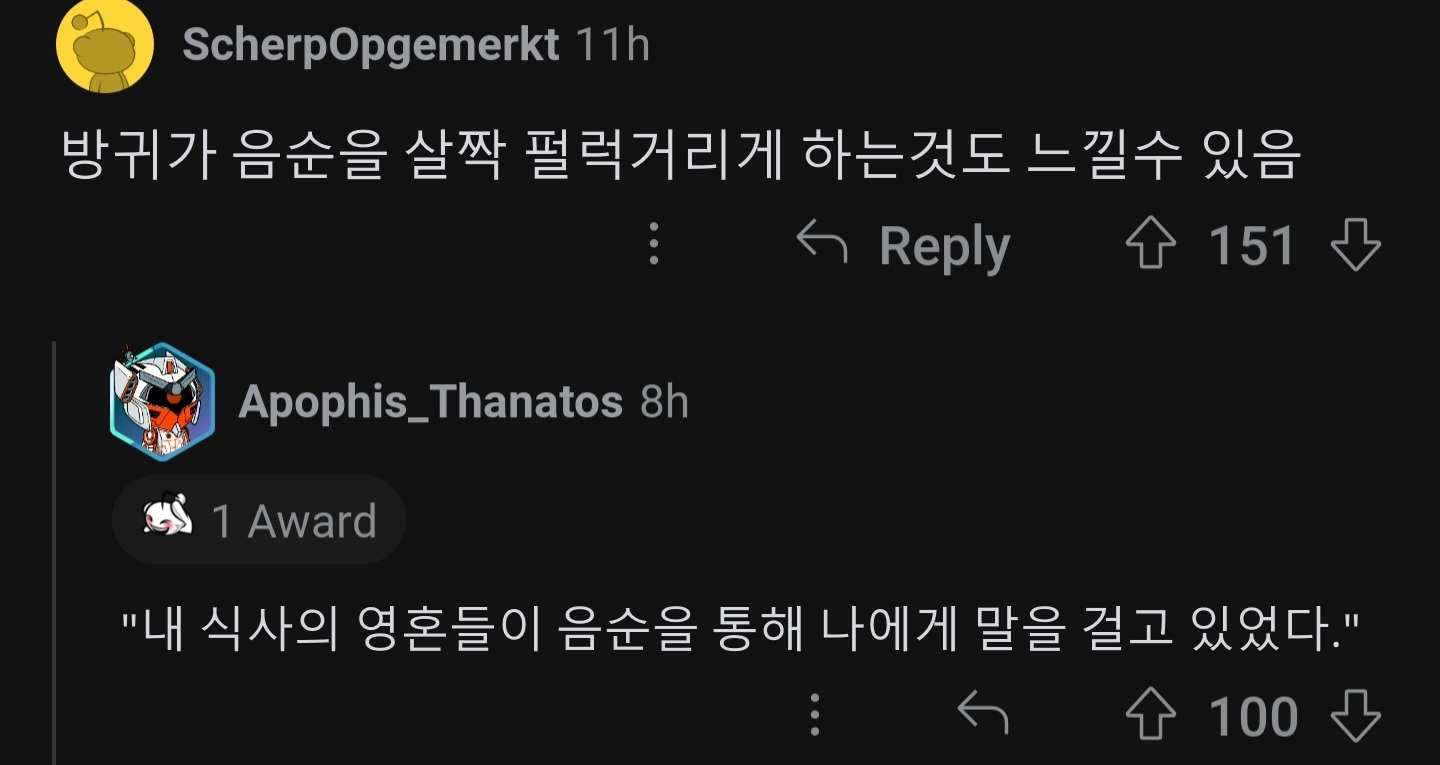
Task: Visit ScherpOpgemerkt's profile via username
Action: pos(371,45)
